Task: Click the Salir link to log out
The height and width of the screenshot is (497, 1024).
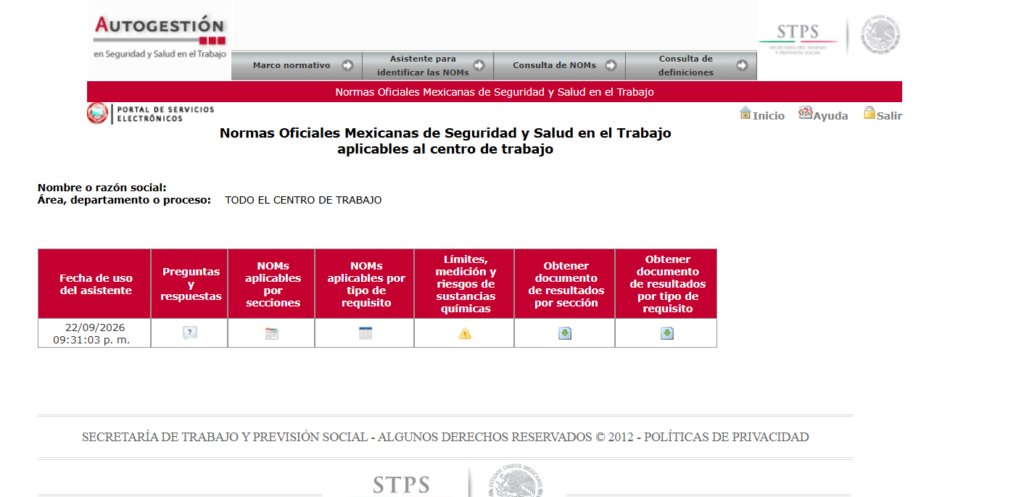Action: (x=889, y=116)
